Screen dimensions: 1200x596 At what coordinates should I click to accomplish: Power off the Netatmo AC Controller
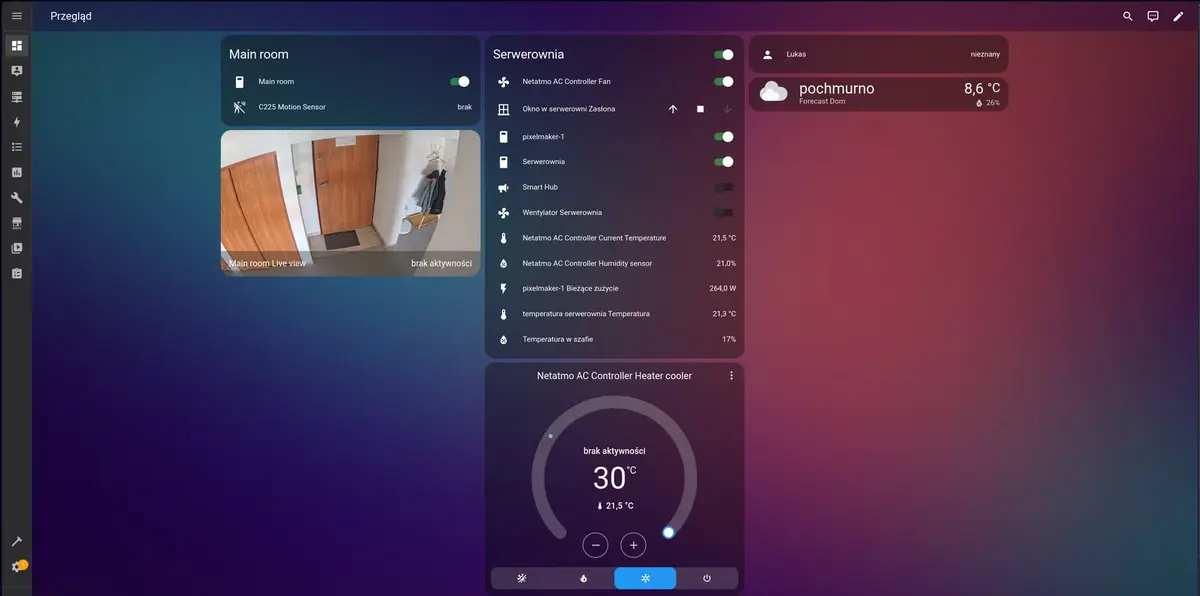pos(707,578)
